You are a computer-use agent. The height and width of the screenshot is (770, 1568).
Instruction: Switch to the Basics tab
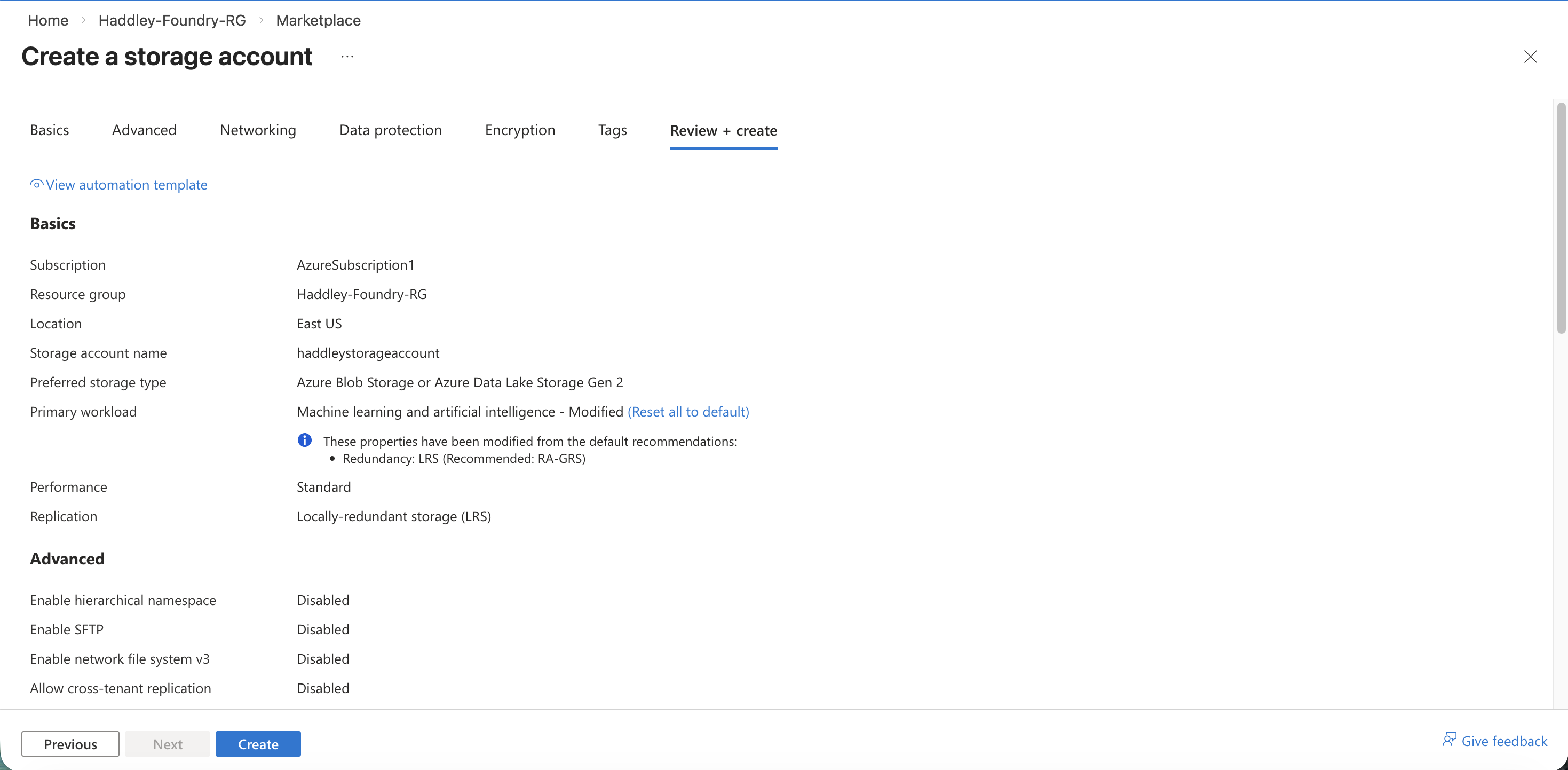49,130
